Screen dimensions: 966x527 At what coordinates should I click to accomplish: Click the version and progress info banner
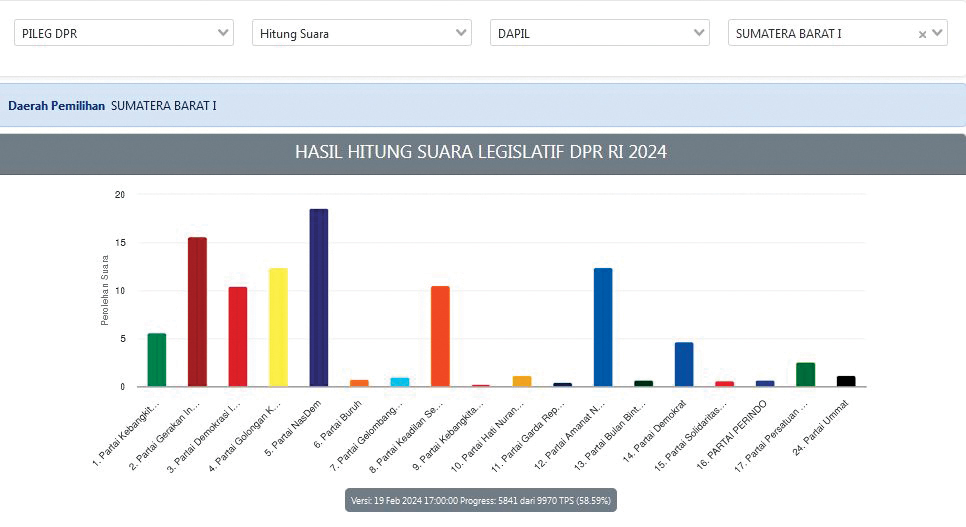point(482,499)
